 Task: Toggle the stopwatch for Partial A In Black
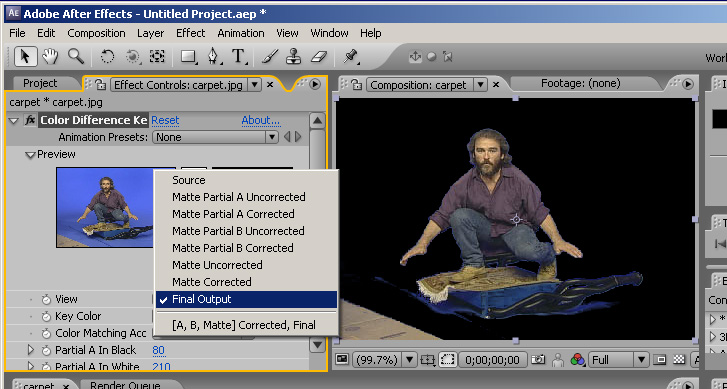click(46, 350)
